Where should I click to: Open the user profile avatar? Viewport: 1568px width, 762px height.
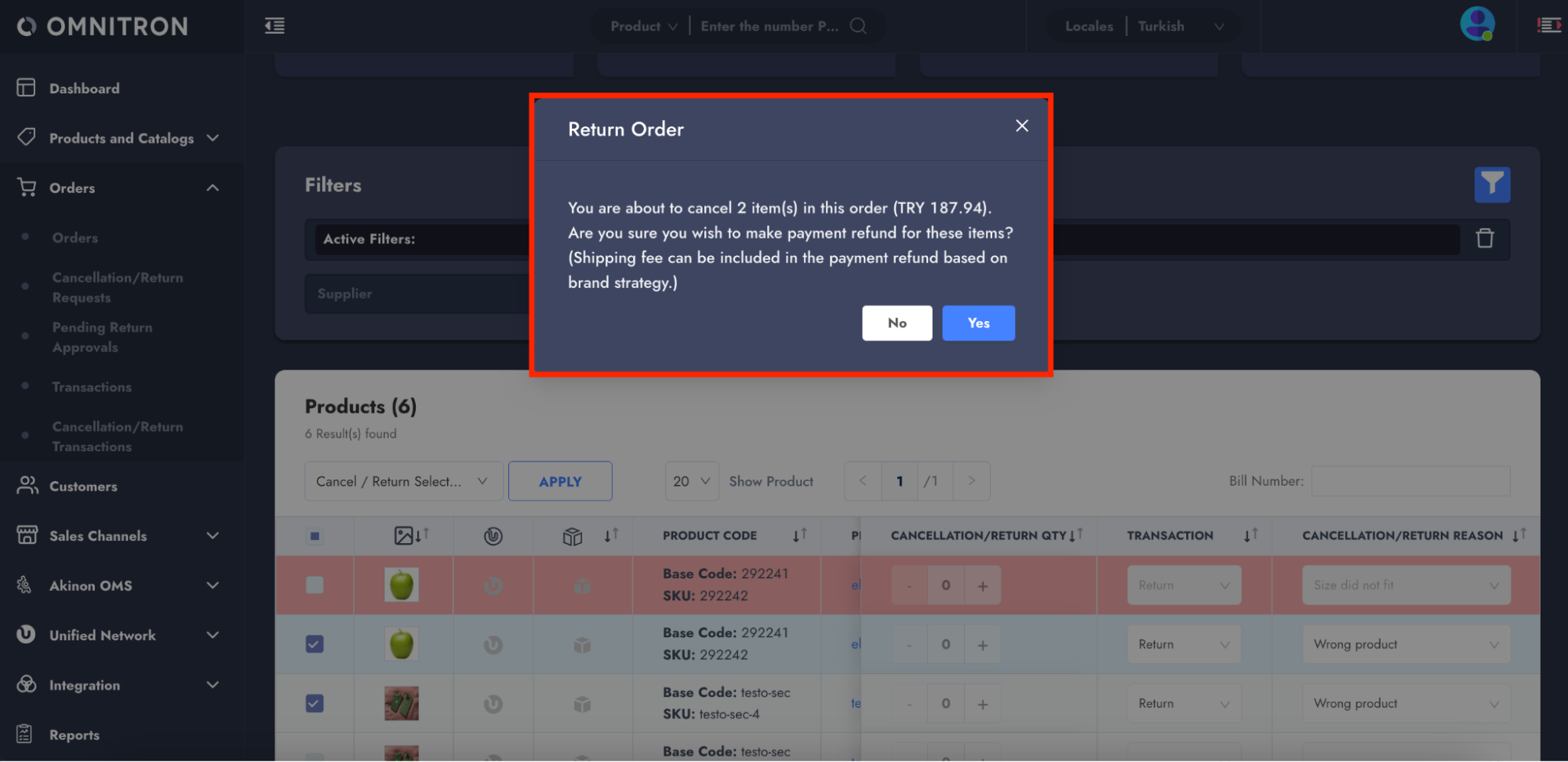(x=1476, y=24)
